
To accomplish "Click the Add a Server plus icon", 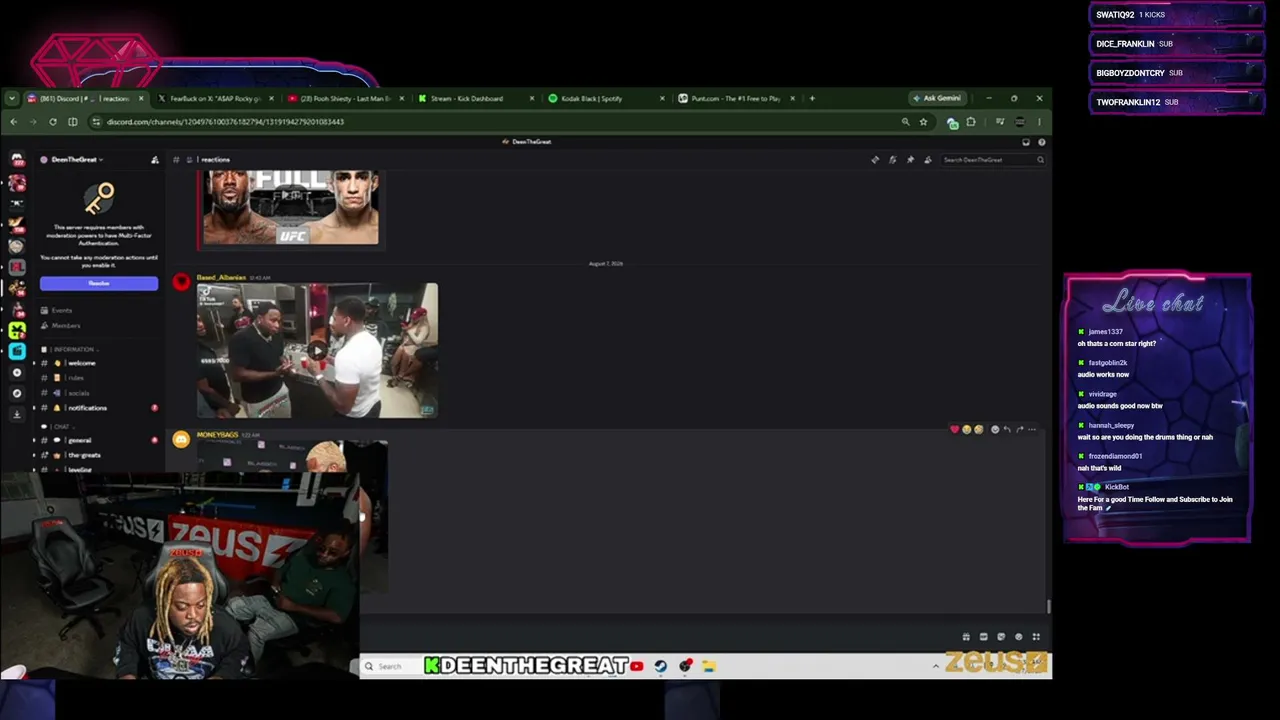I will click(17, 372).
